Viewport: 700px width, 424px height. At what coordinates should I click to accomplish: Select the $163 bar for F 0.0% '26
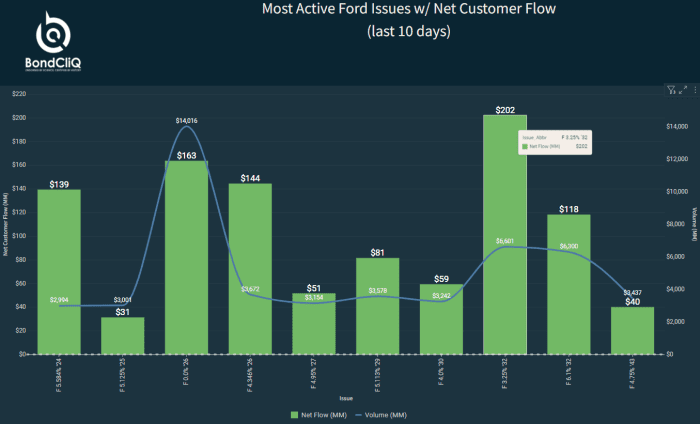click(187, 258)
